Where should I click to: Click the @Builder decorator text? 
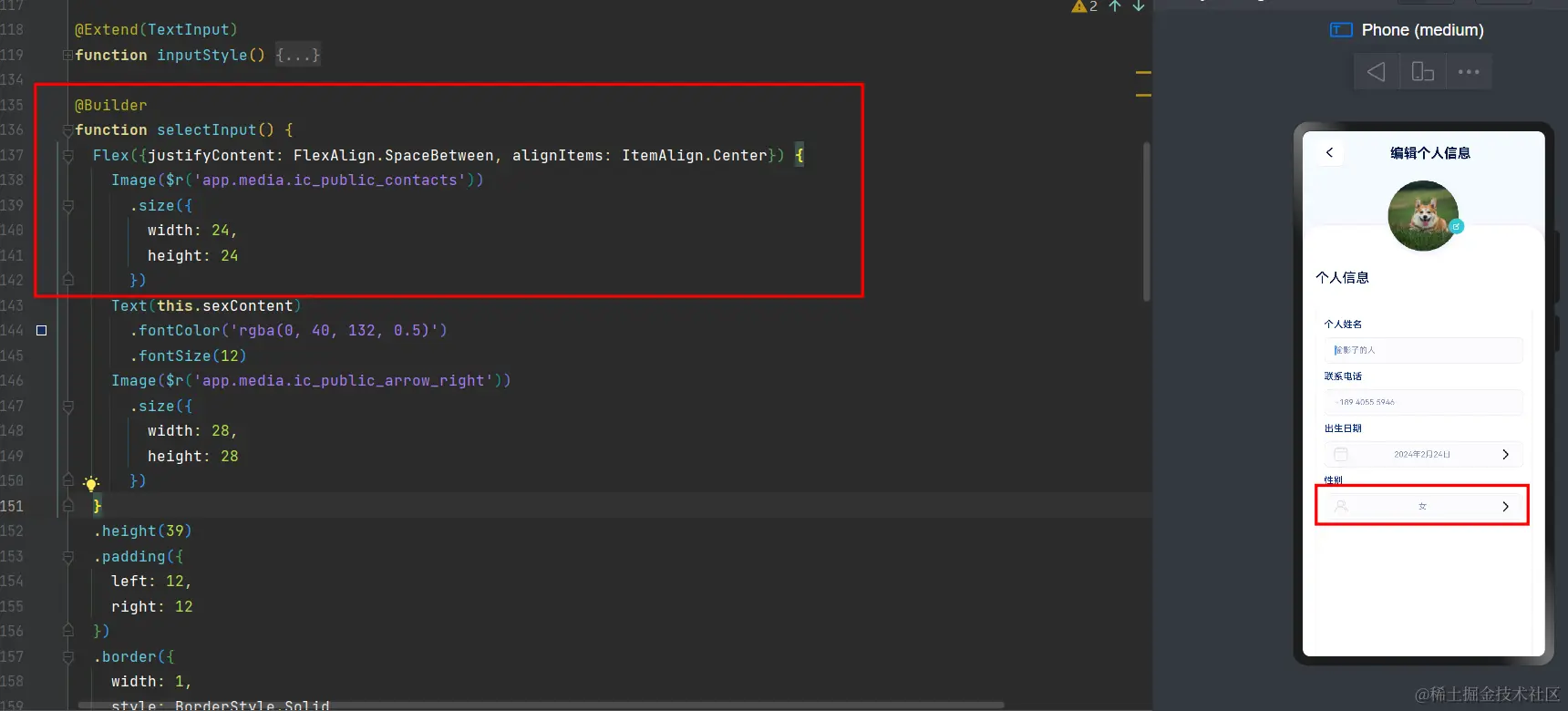[x=110, y=106]
